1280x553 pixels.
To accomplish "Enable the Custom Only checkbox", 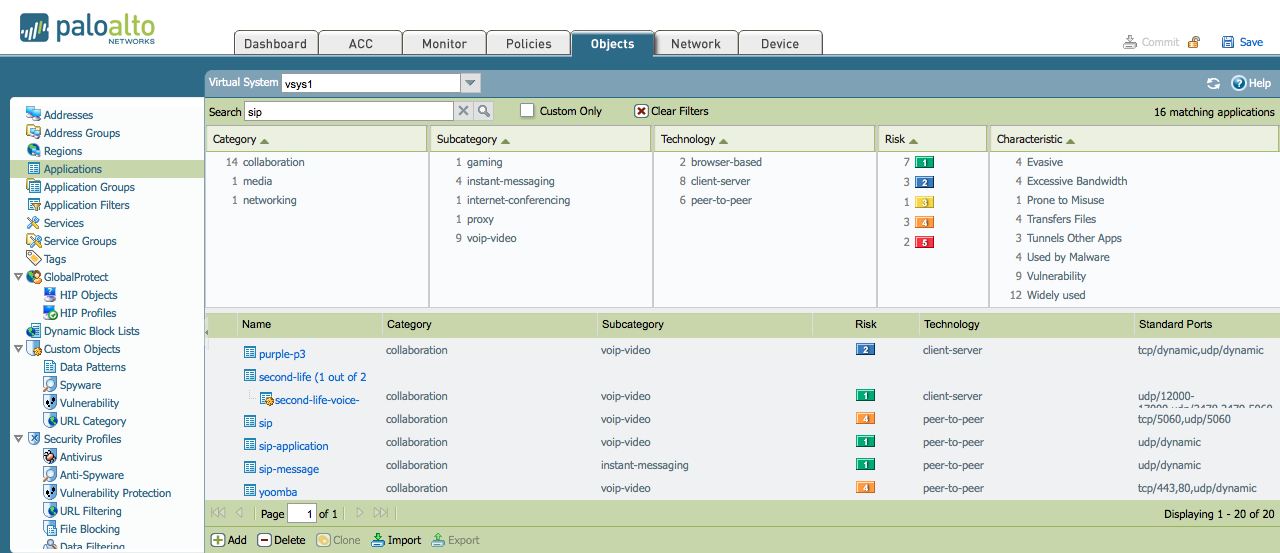I will point(527,111).
